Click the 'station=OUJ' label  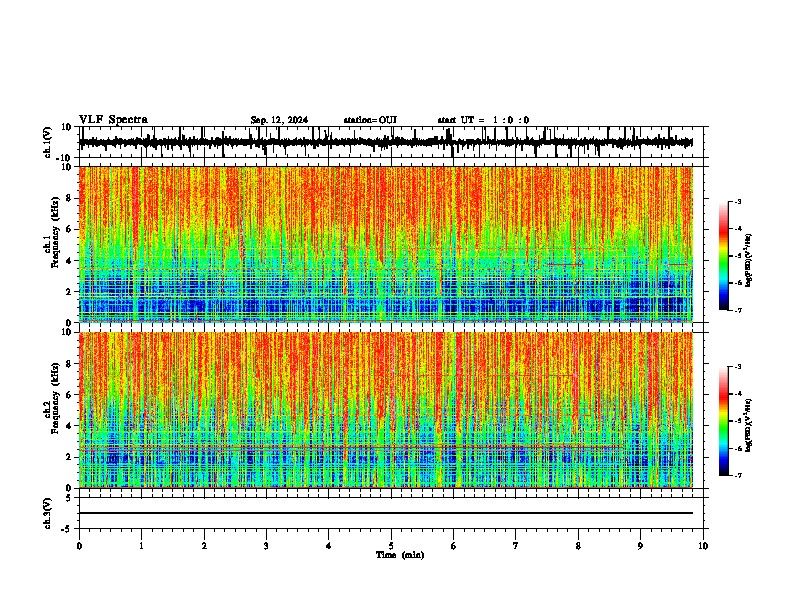(370, 120)
